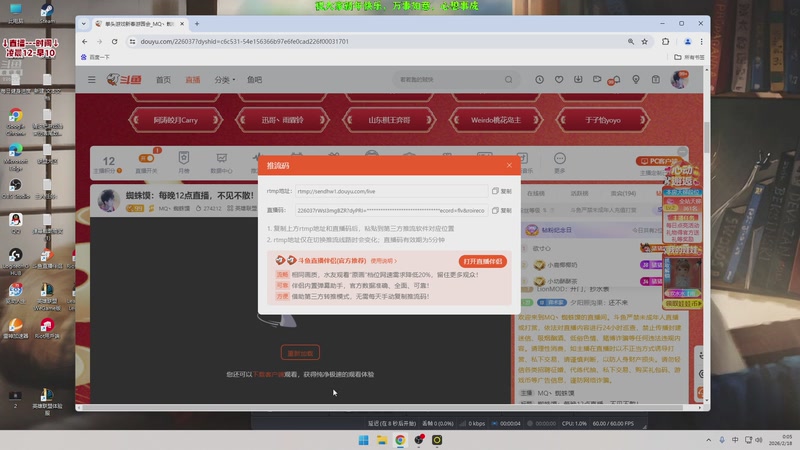Open the followed heart icon

coord(559,80)
